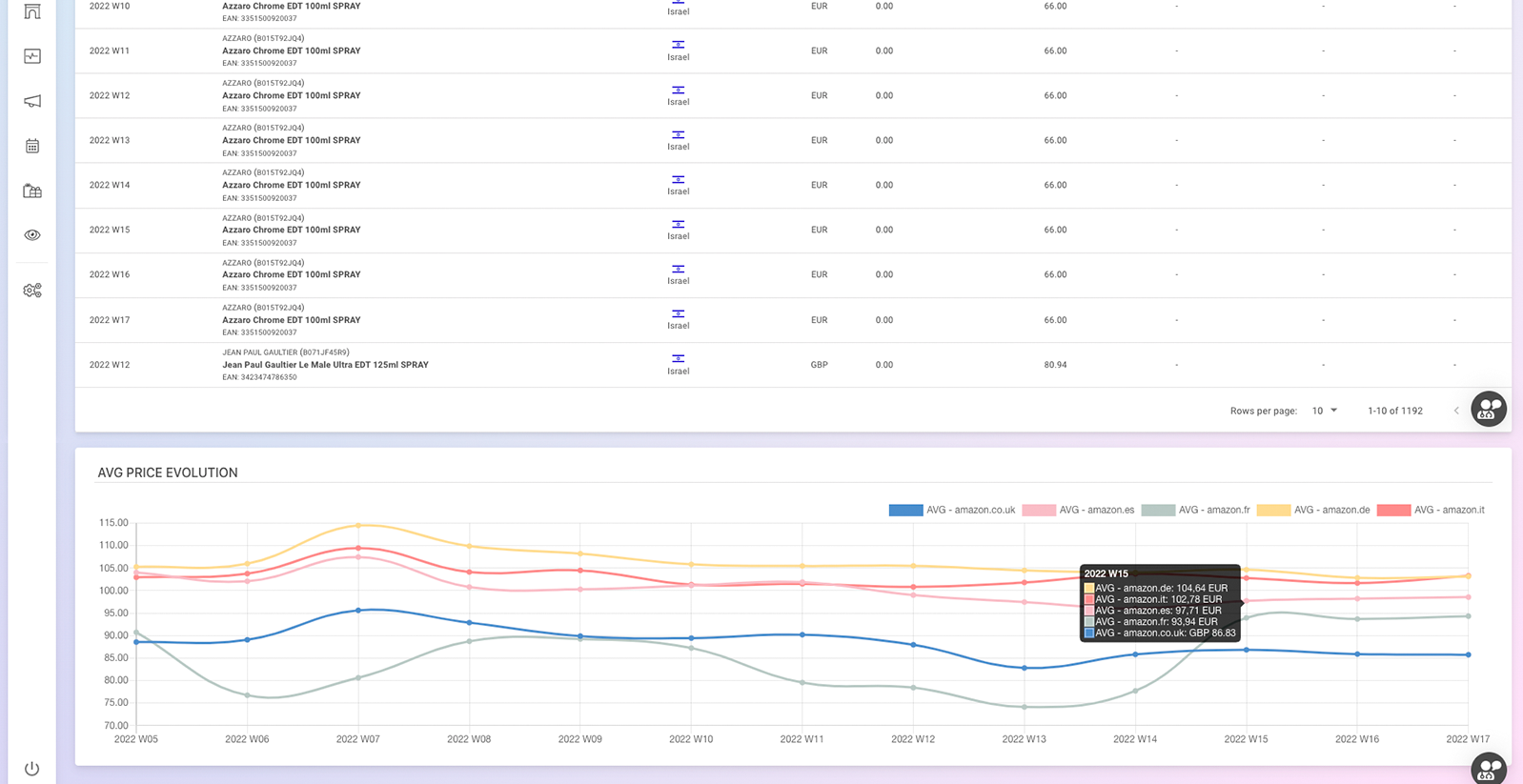Viewport: 1523px width, 784px height.
Task: Click the yellow amazon.de legend color box
Action: tap(1273, 511)
